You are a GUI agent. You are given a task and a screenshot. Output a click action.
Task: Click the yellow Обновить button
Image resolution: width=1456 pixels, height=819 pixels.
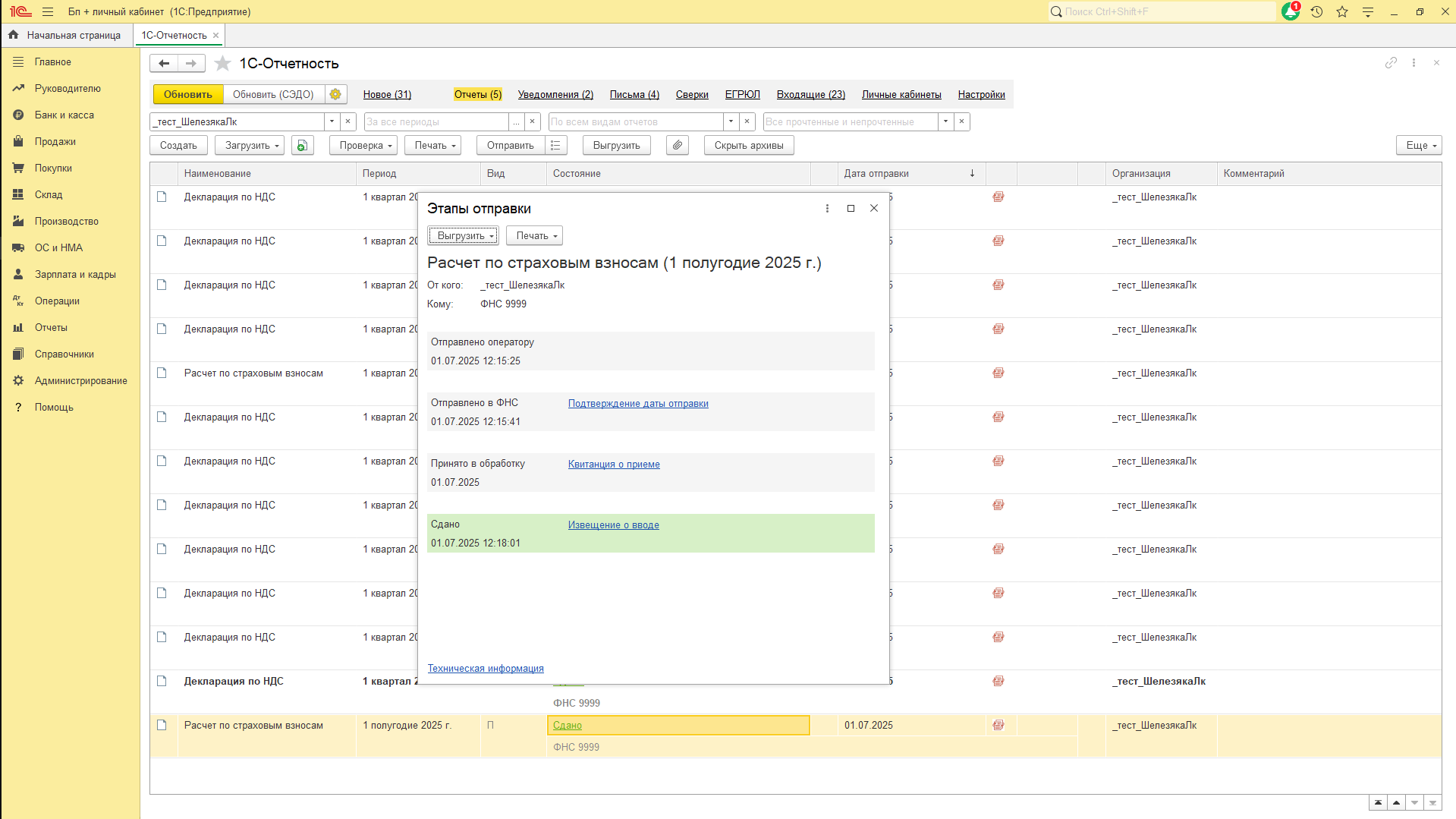[x=188, y=94]
